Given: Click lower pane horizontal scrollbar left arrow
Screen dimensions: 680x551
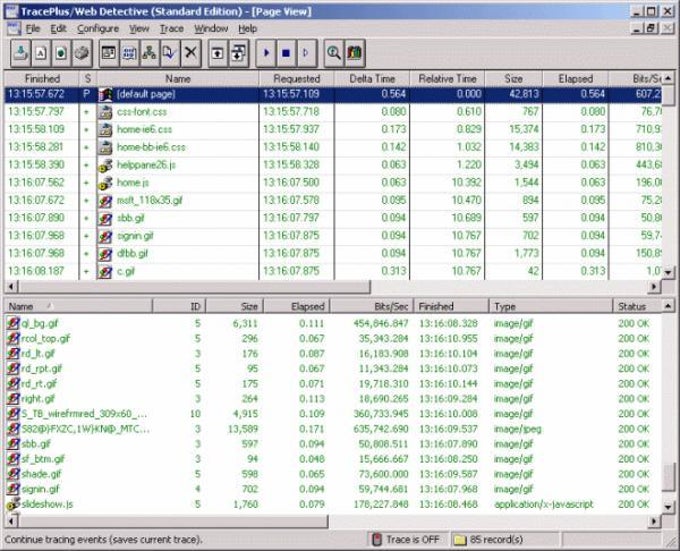Looking at the screenshot, I should 11,520.
